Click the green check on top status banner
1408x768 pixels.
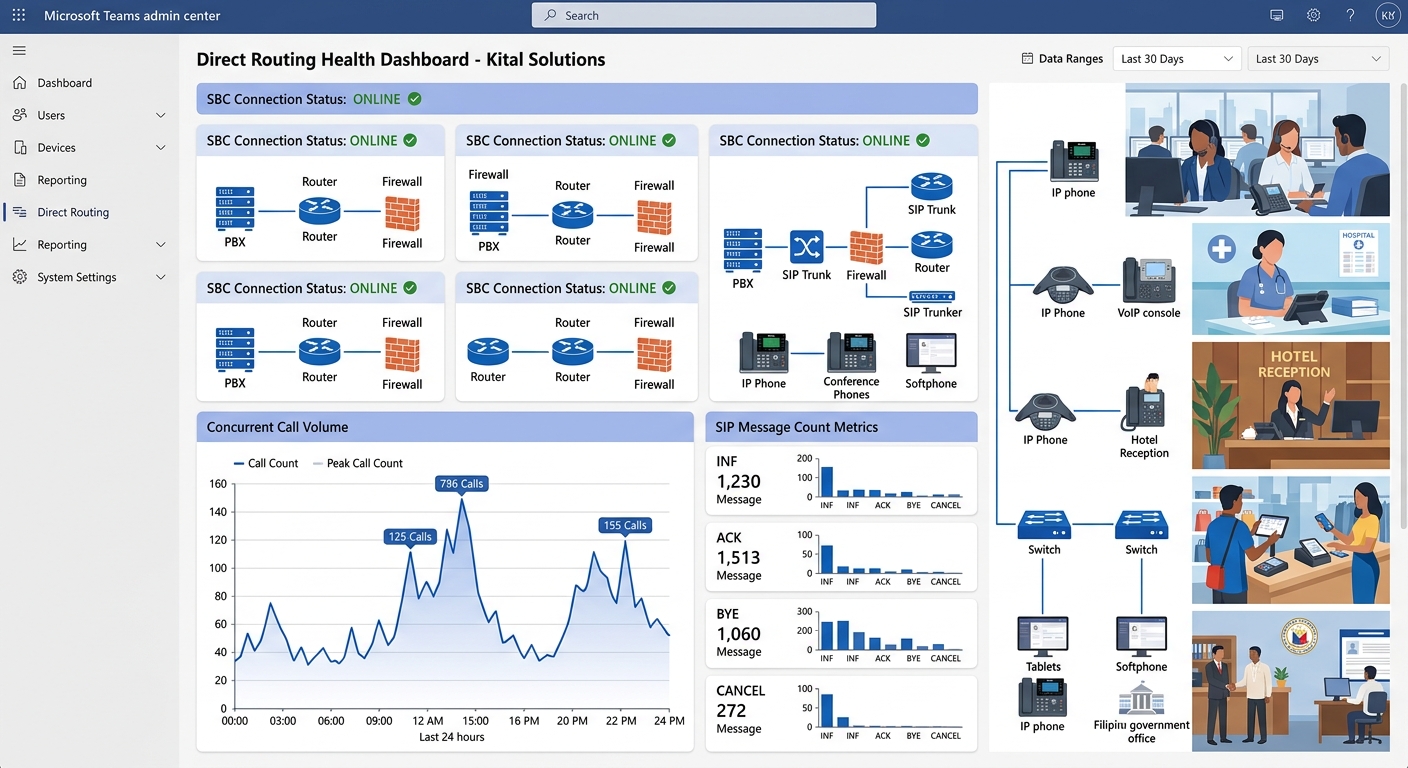pyautogui.click(x=414, y=99)
